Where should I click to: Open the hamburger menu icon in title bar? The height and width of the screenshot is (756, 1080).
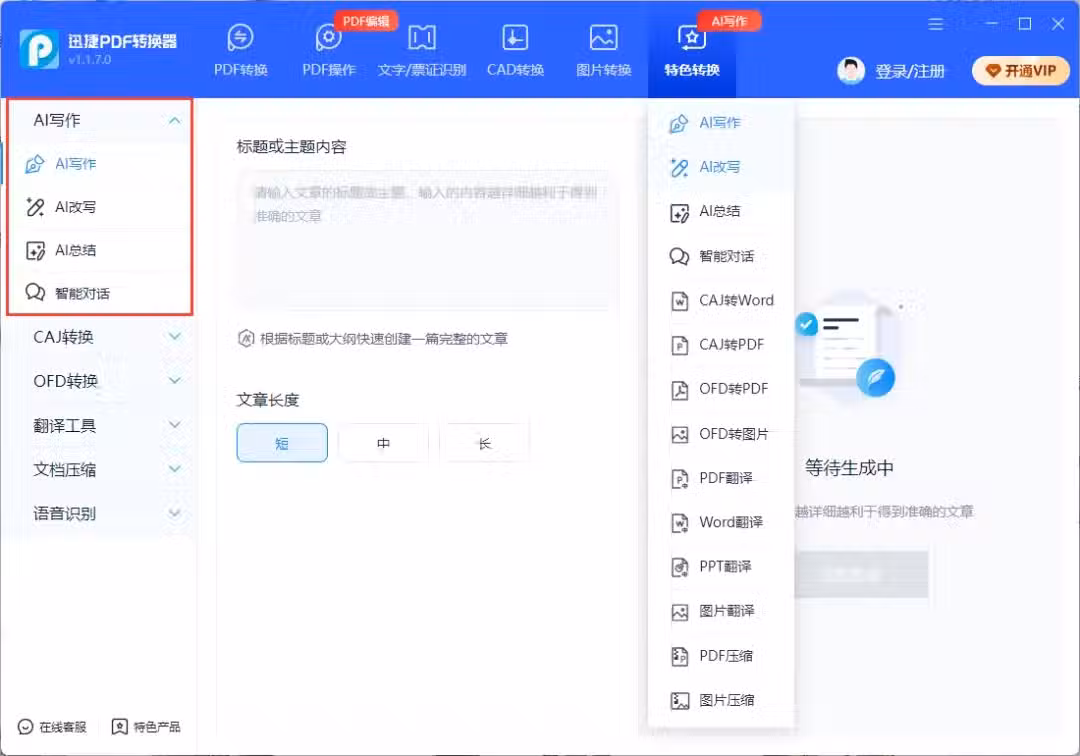pos(935,24)
